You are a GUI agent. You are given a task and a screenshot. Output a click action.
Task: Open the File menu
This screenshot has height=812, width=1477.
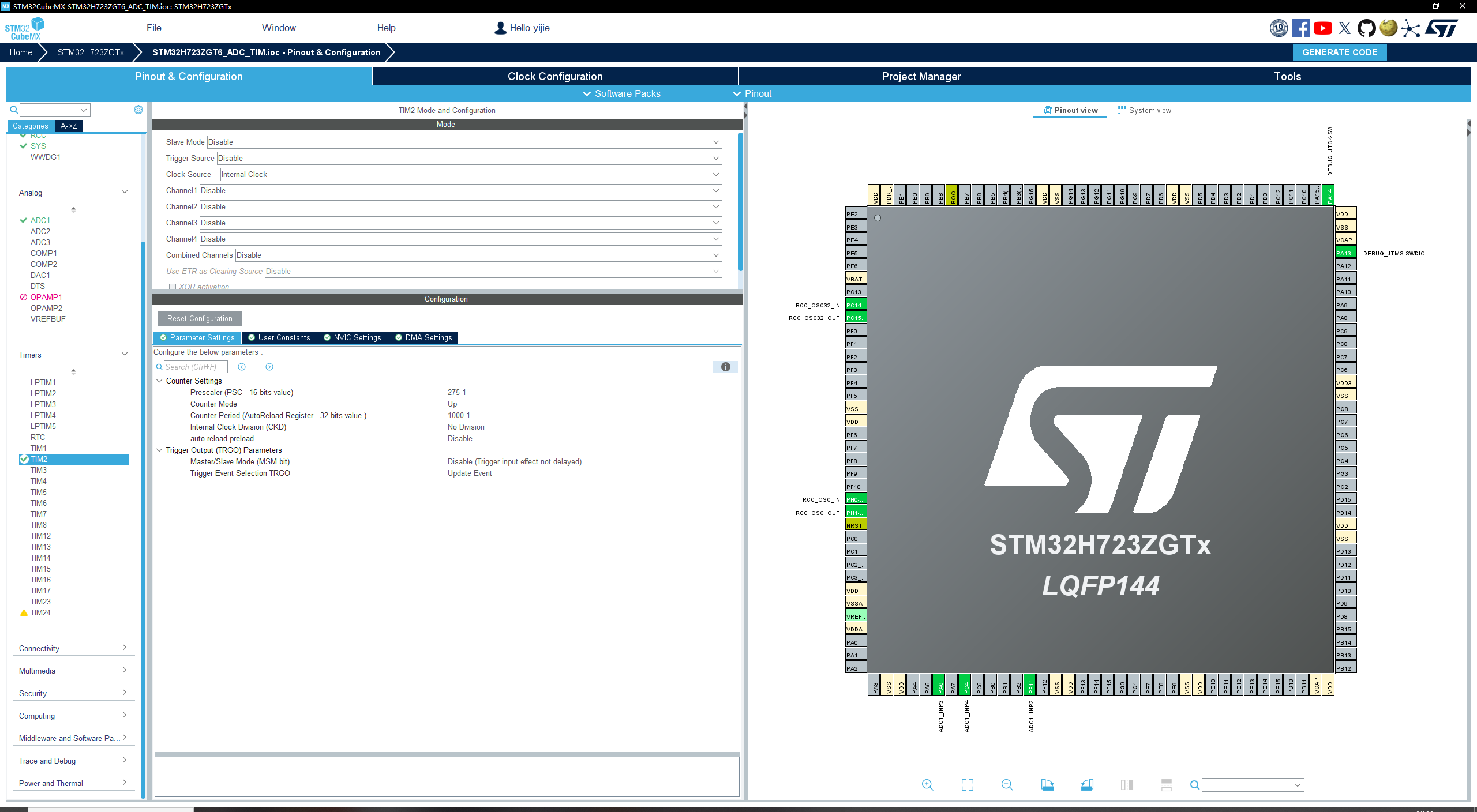[x=154, y=28]
